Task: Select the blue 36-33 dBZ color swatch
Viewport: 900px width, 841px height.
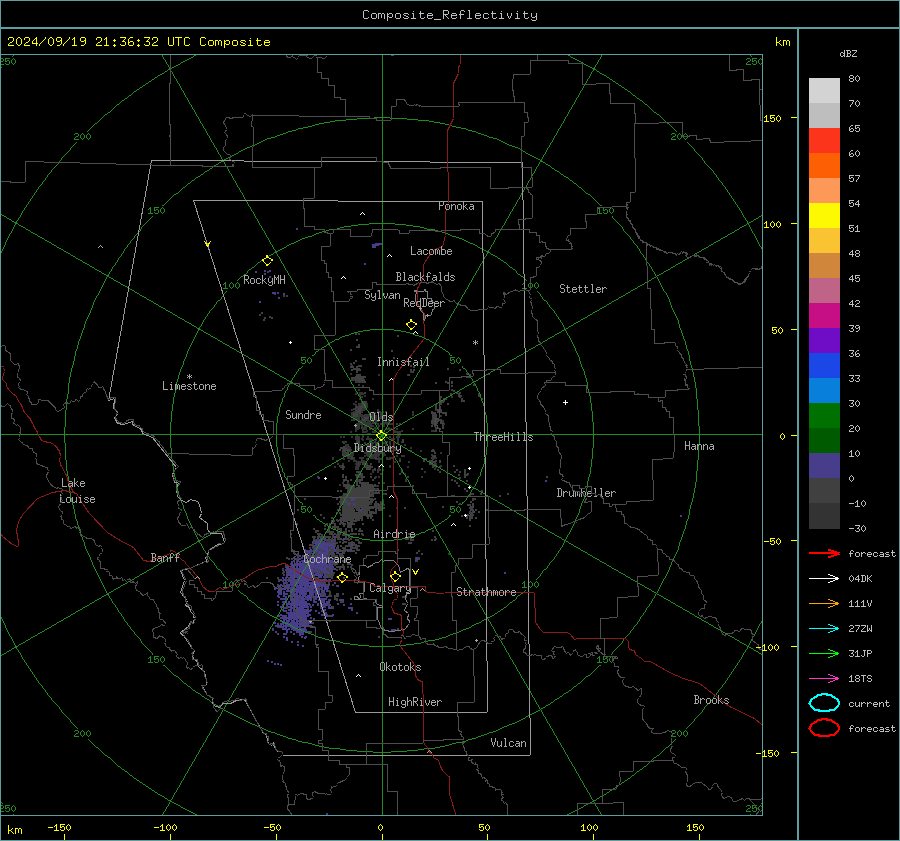Action: (824, 366)
